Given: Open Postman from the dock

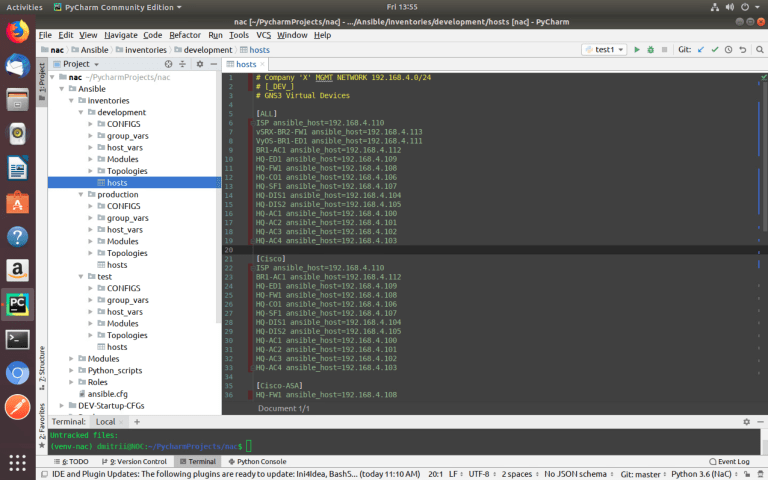Looking at the screenshot, I should click(18, 407).
